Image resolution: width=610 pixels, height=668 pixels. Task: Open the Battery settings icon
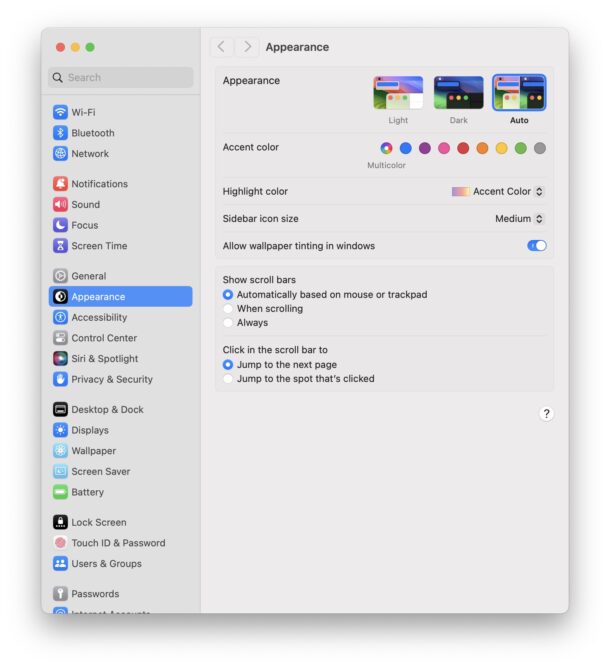pyautogui.click(x=60, y=492)
